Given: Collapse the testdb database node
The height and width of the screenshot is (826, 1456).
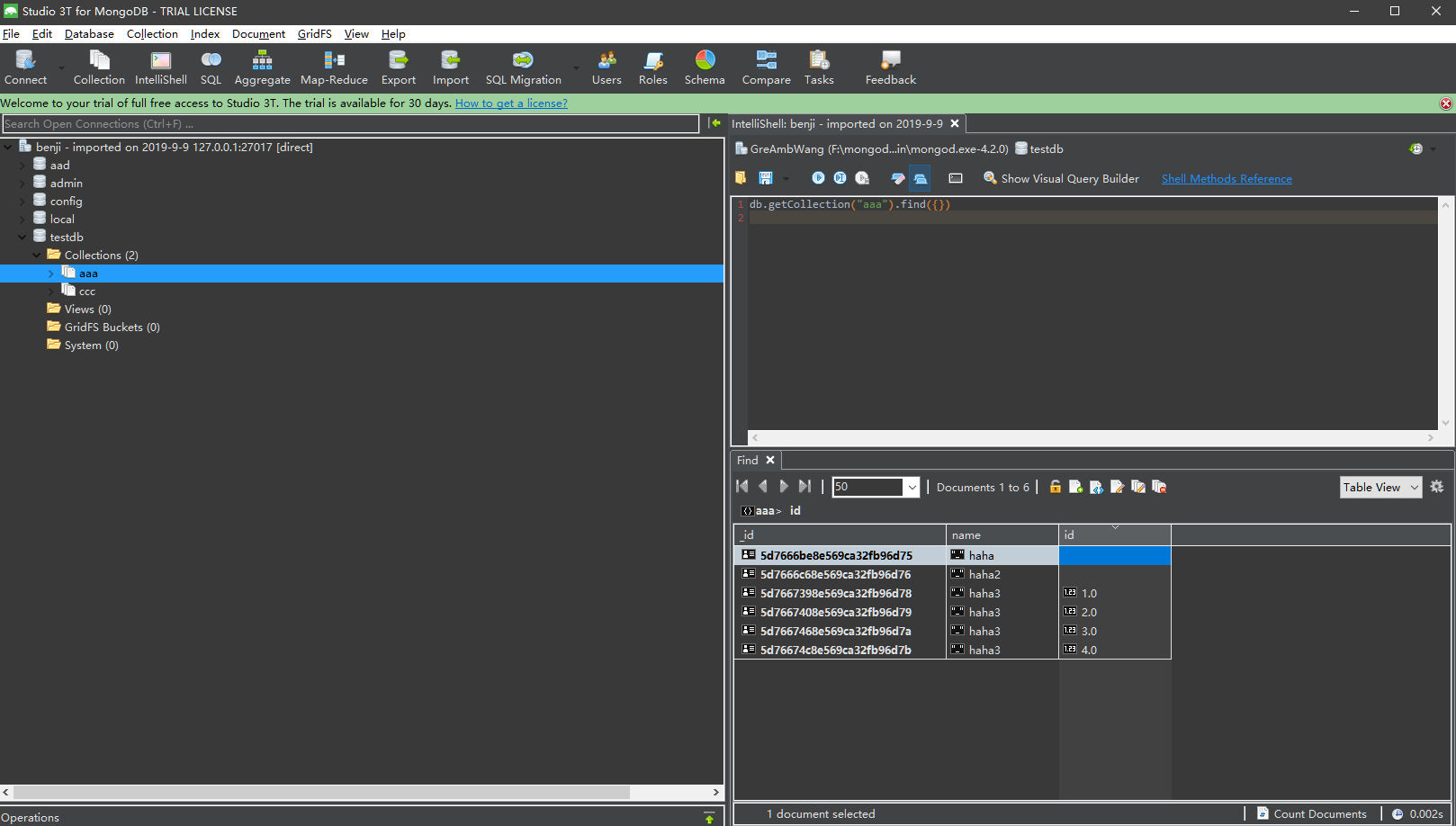Looking at the screenshot, I should [21, 237].
